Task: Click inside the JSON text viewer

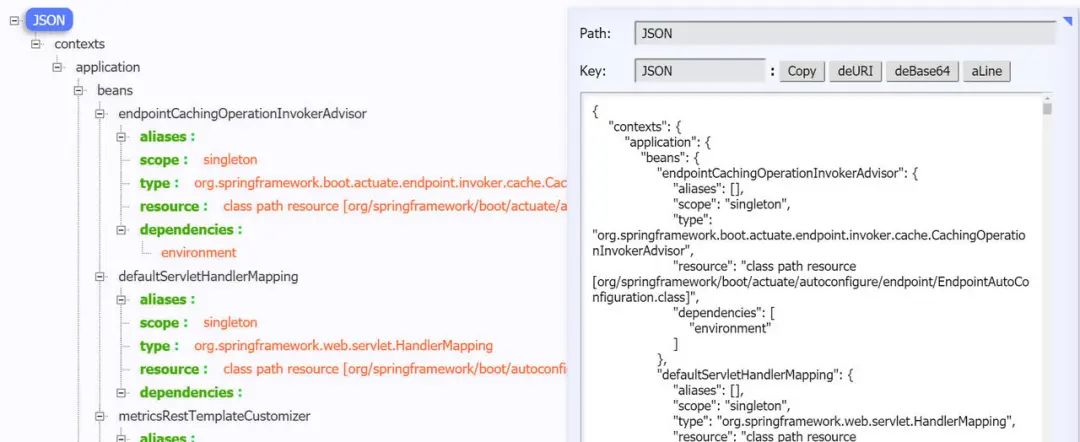Action: click(811, 269)
